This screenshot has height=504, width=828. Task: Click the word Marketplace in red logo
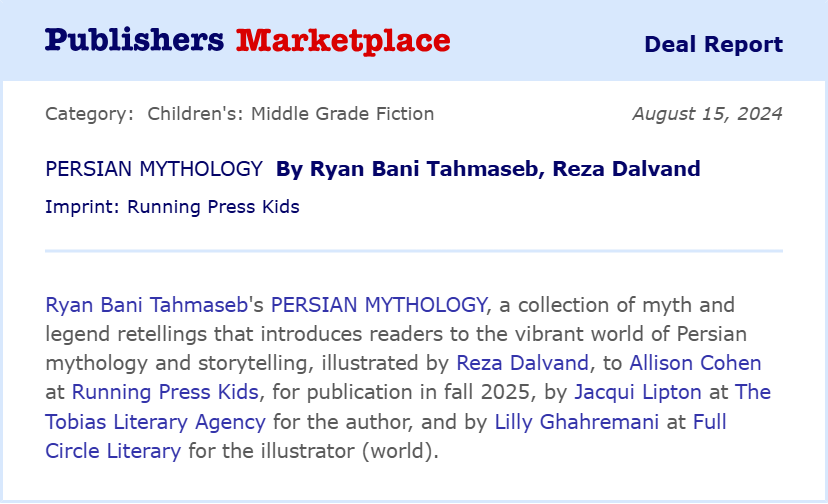[x=343, y=41]
